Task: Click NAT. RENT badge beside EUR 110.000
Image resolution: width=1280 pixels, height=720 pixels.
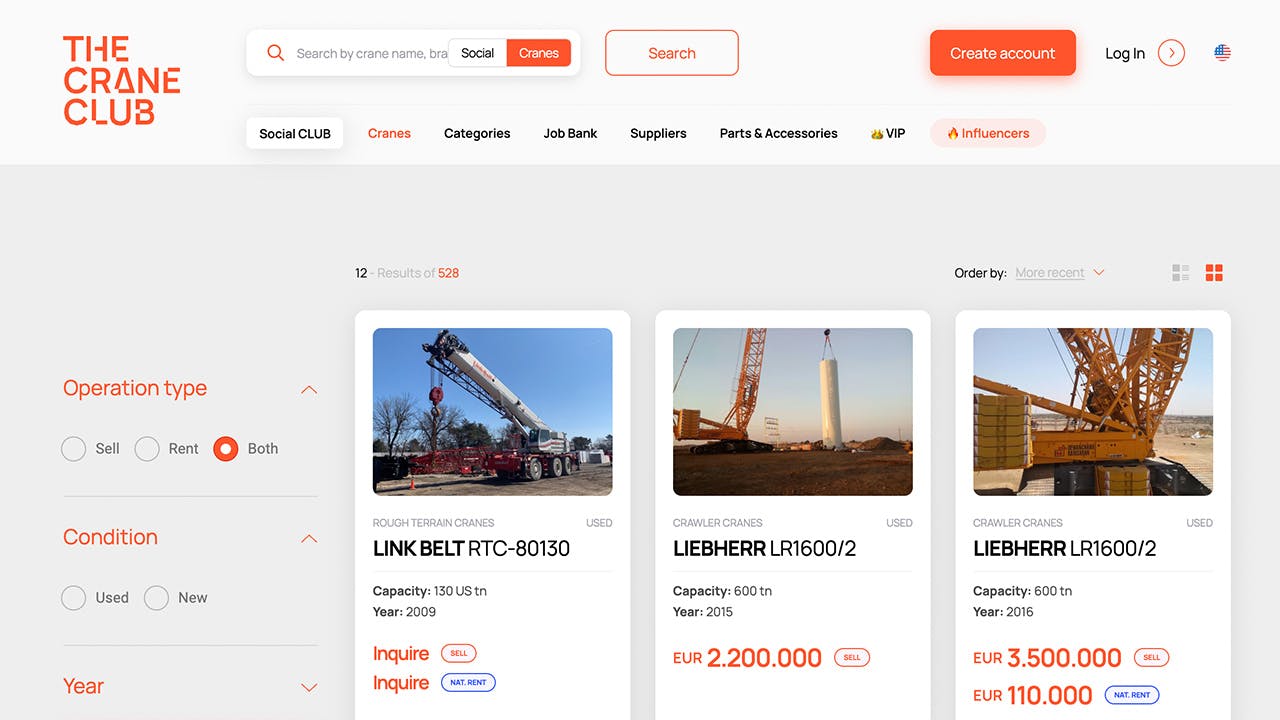Action: coord(1132,694)
